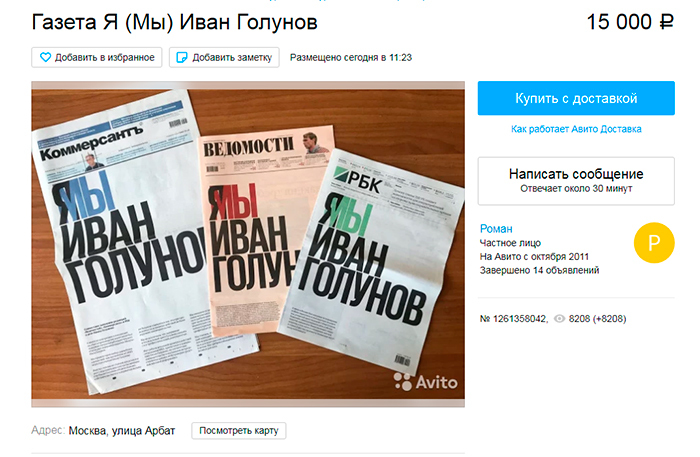The image size is (700, 457).
Task: Add listing to favorites with Добавить в избранное
Action: pos(96,58)
